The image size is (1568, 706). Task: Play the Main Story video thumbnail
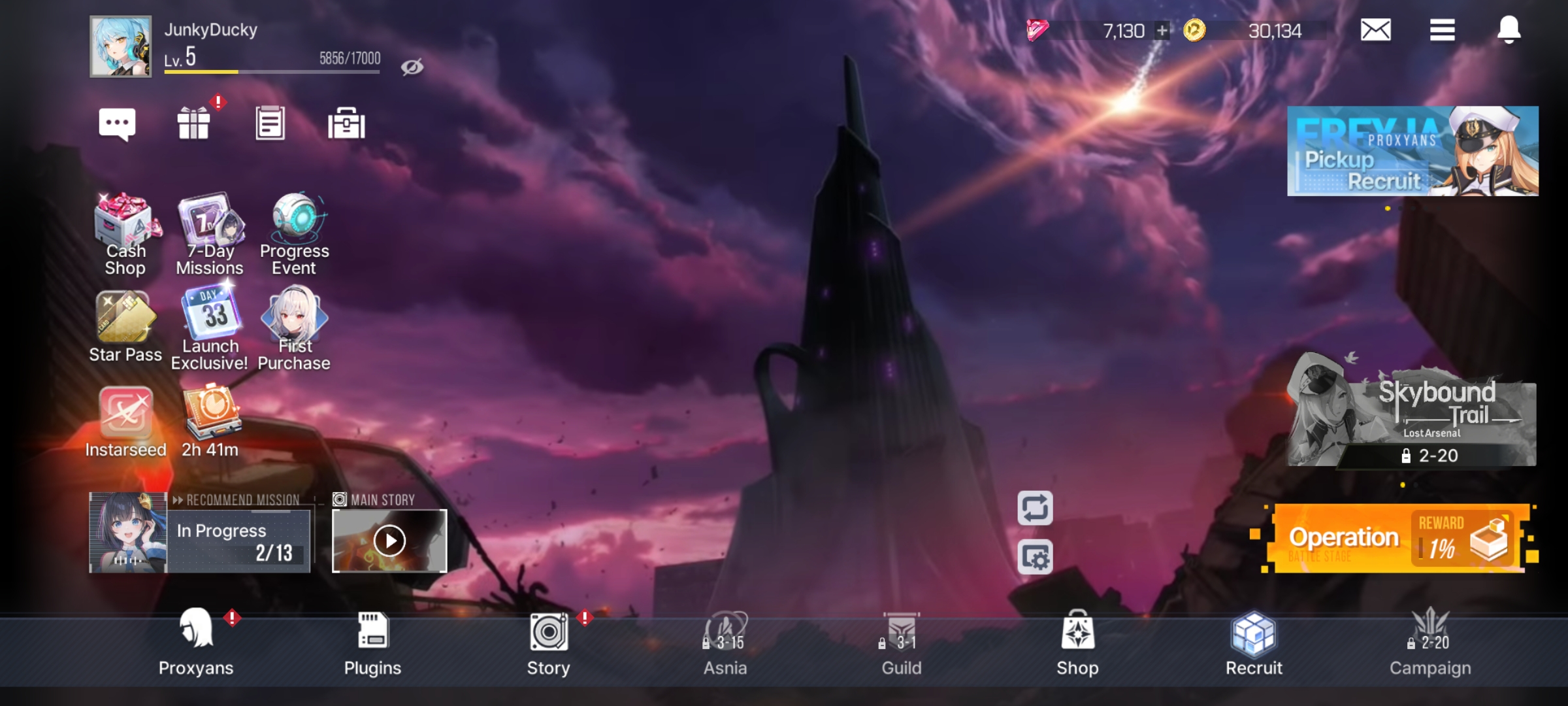[389, 541]
